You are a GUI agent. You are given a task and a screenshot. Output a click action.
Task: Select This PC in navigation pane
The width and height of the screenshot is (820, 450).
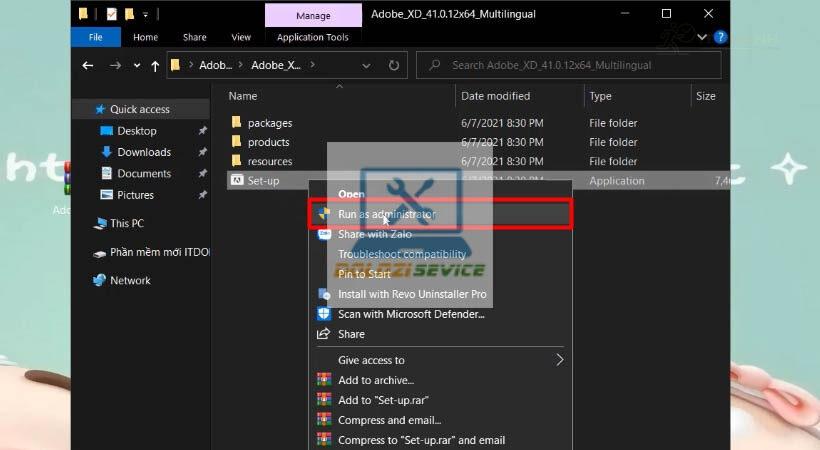(127, 223)
